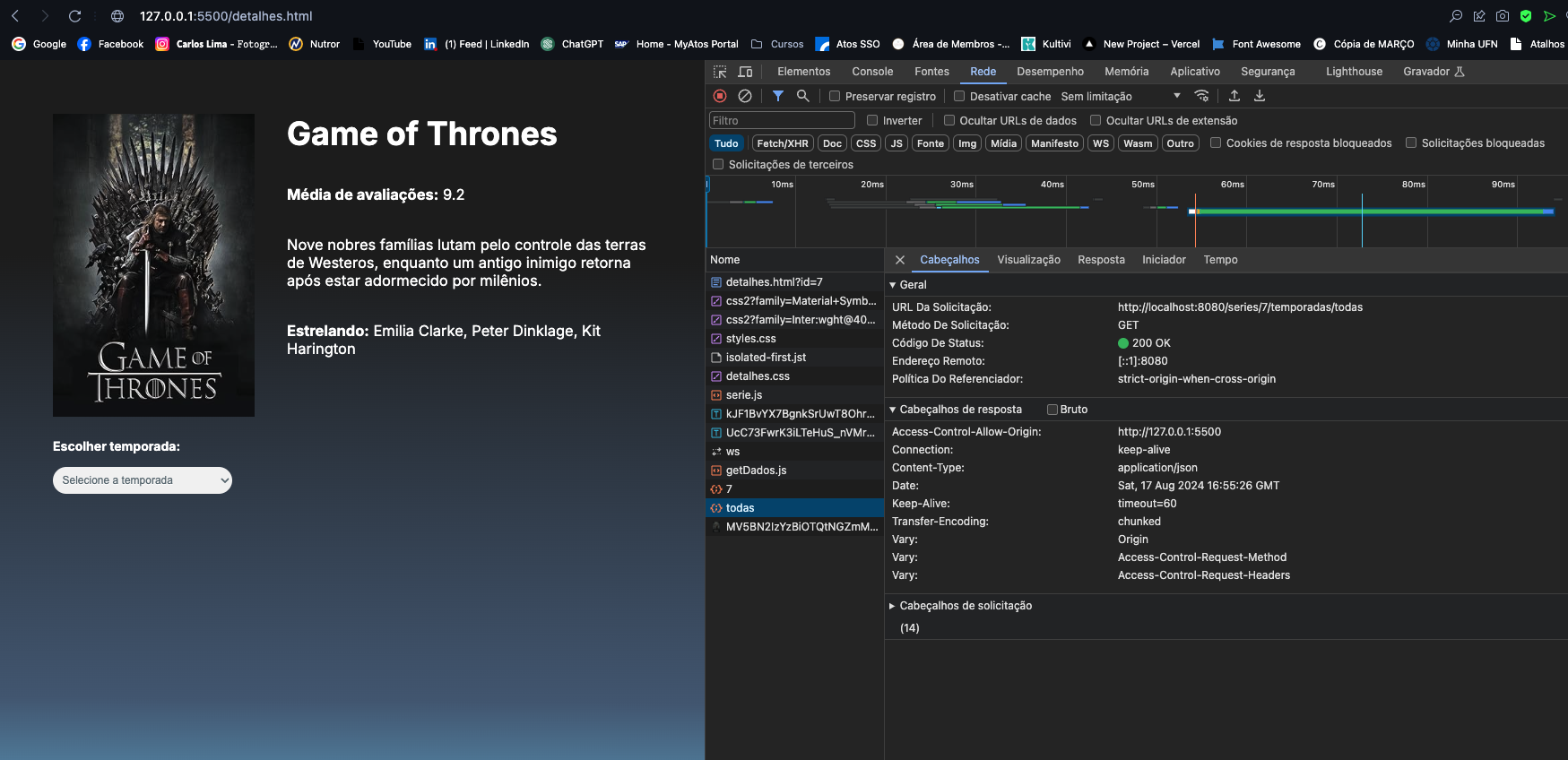Filter requests by JS type

pyautogui.click(x=897, y=143)
